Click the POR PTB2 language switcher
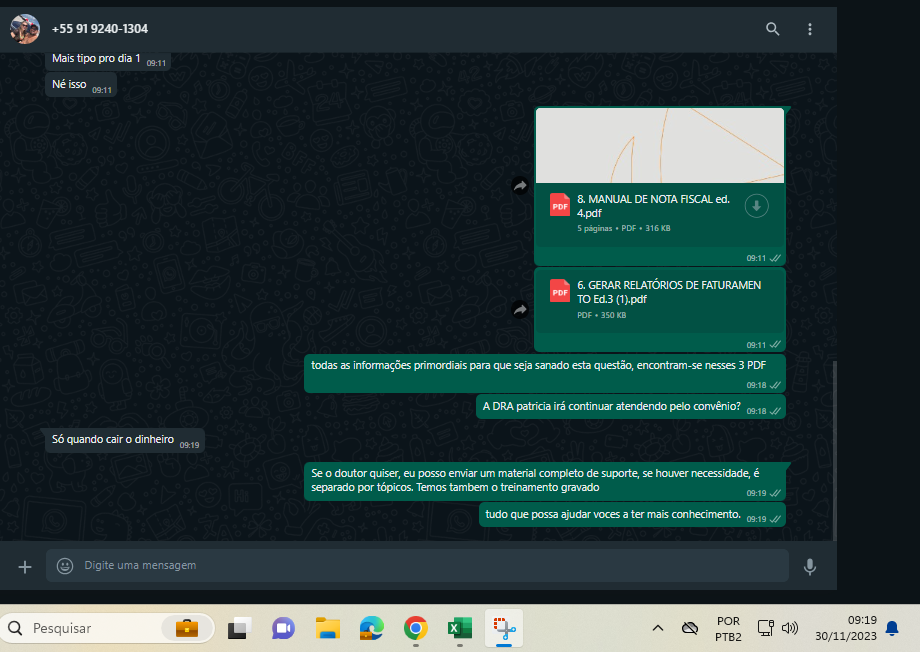The width and height of the screenshot is (920, 652). tap(729, 628)
